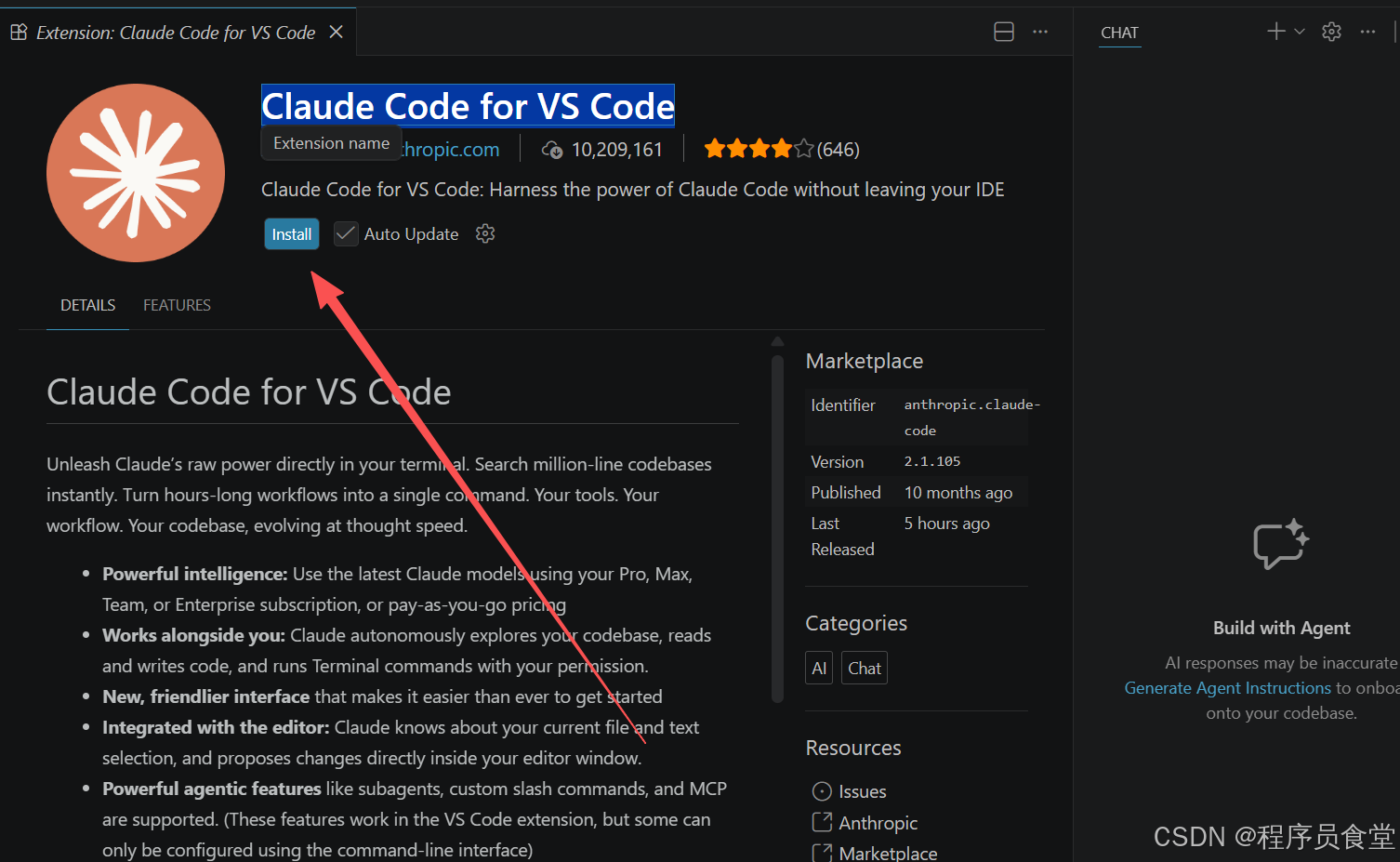This screenshot has height=862, width=1400.
Task: Click the highlighted extension title heading
Action: point(468,106)
